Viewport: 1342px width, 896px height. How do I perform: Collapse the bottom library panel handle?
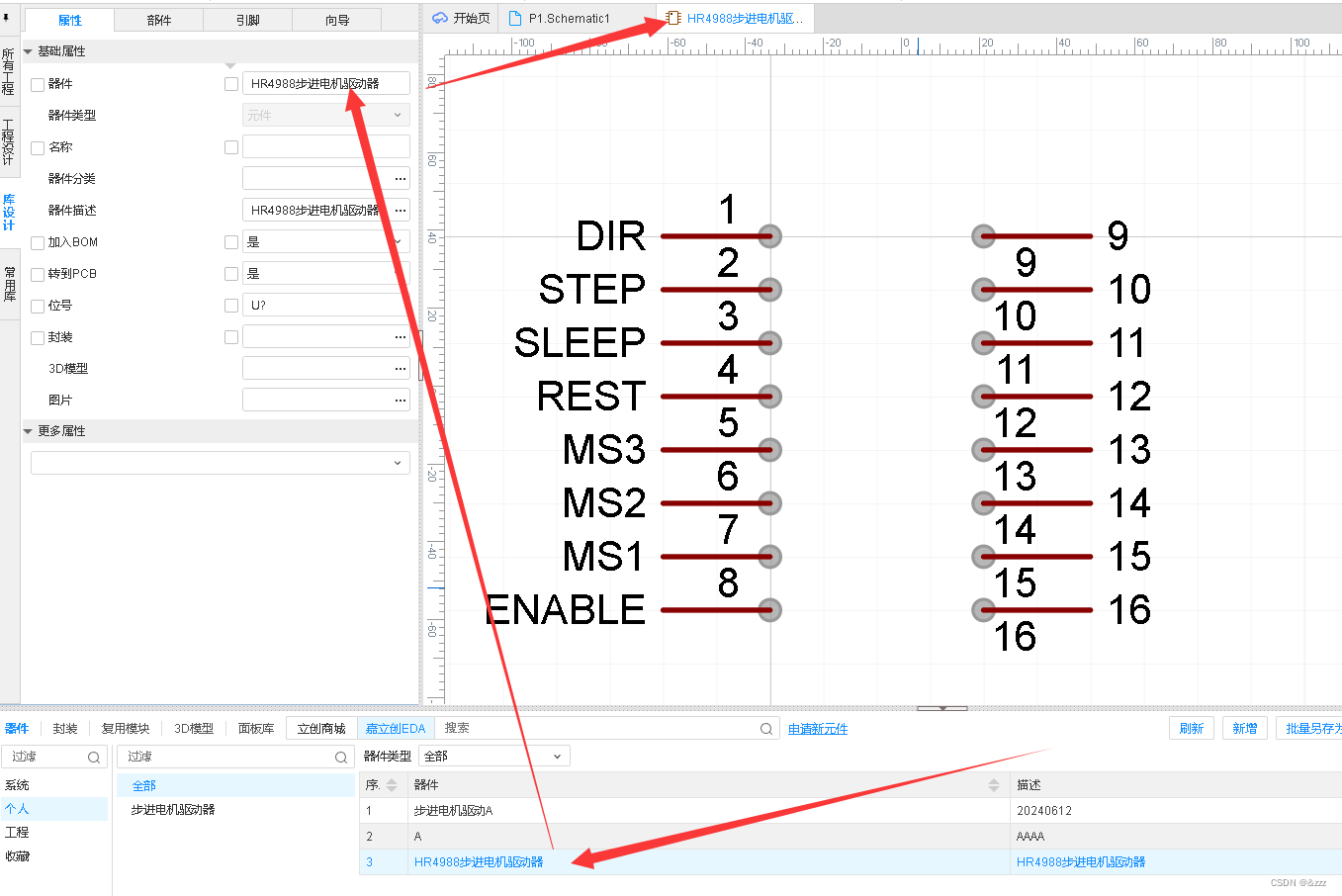[942, 708]
